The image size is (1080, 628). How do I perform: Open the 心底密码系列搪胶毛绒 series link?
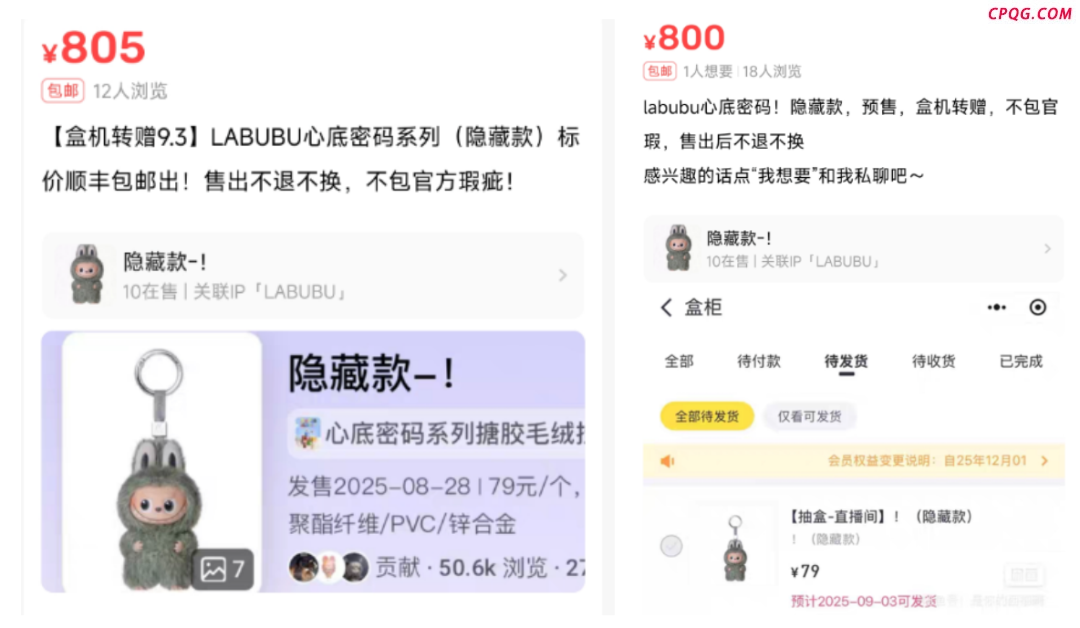pyautogui.click(x=437, y=434)
